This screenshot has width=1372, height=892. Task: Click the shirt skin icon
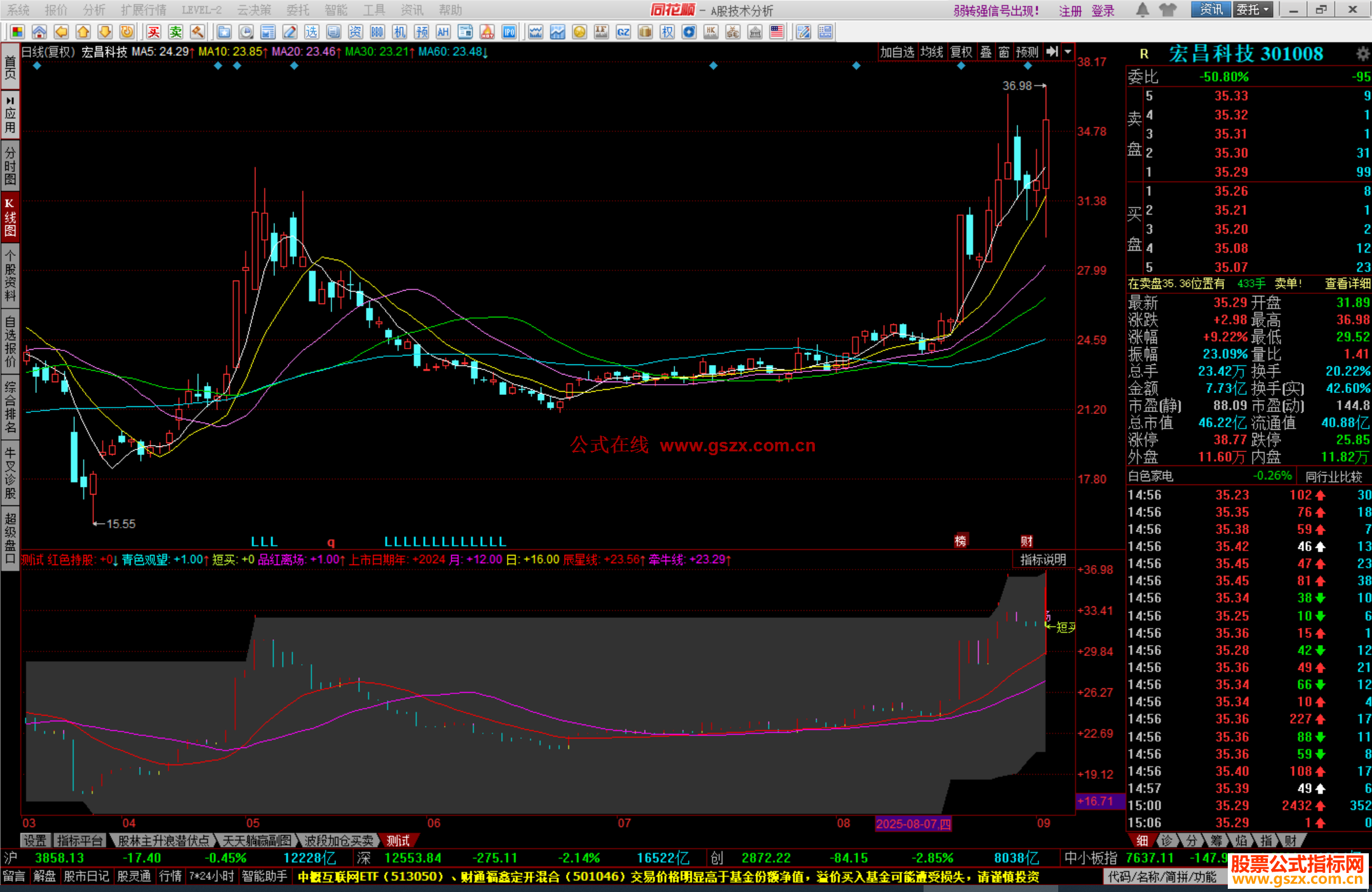tap(1167, 10)
